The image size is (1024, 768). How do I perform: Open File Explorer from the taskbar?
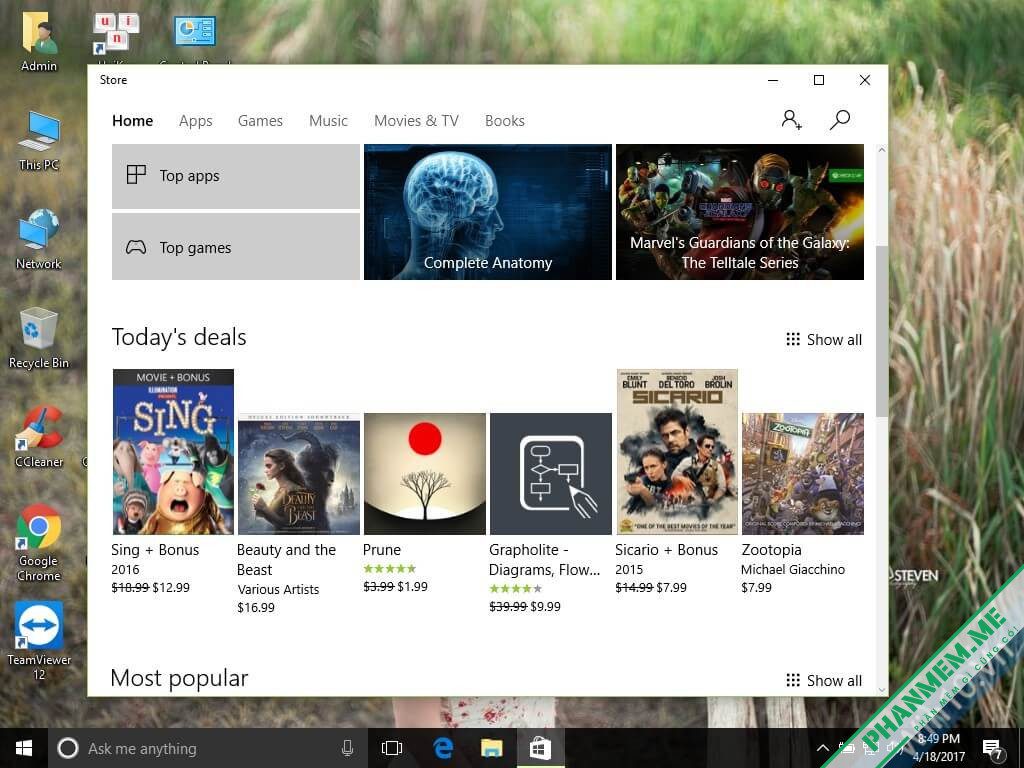coord(491,748)
